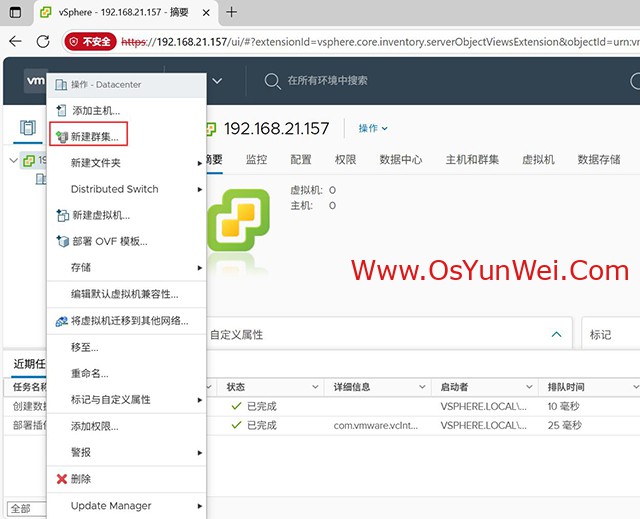Switch to the 权限 tab
The width and height of the screenshot is (640, 519).
pos(345,160)
